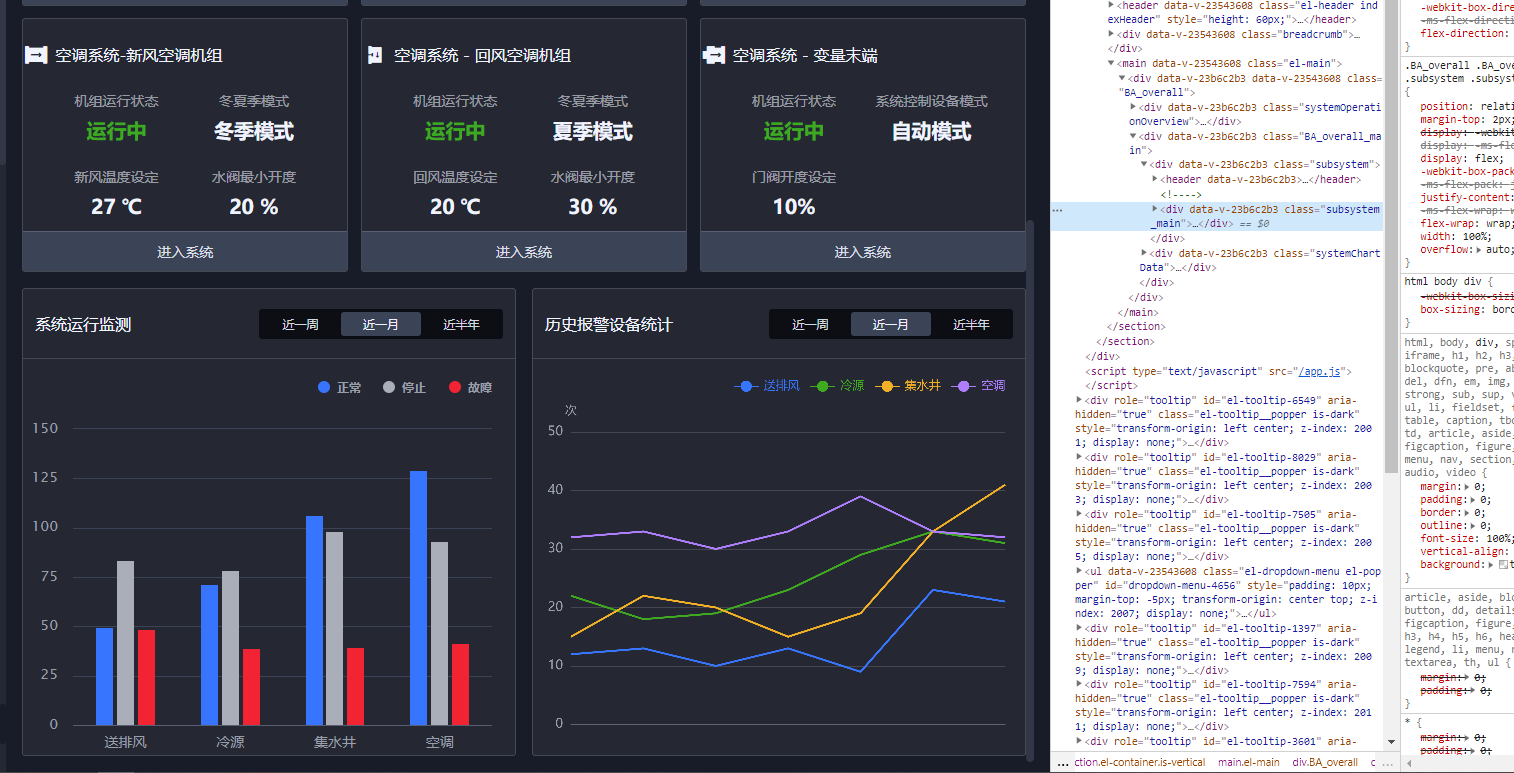Collapse the main el-main node
The height and width of the screenshot is (773, 1514).
1111,63
